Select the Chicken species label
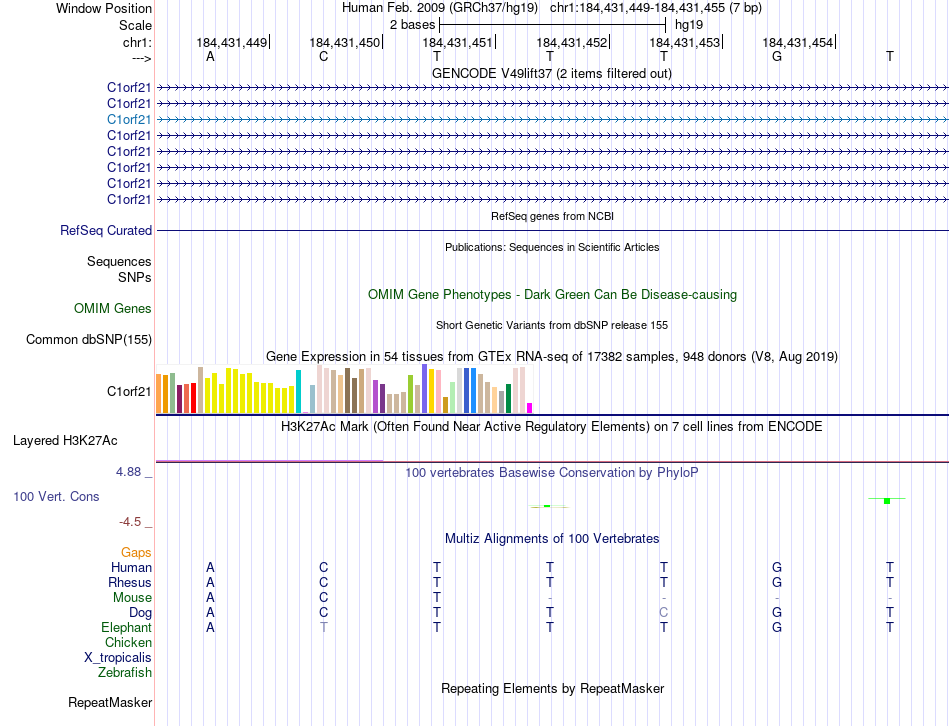This screenshot has height=726, width=950. (x=128, y=642)
